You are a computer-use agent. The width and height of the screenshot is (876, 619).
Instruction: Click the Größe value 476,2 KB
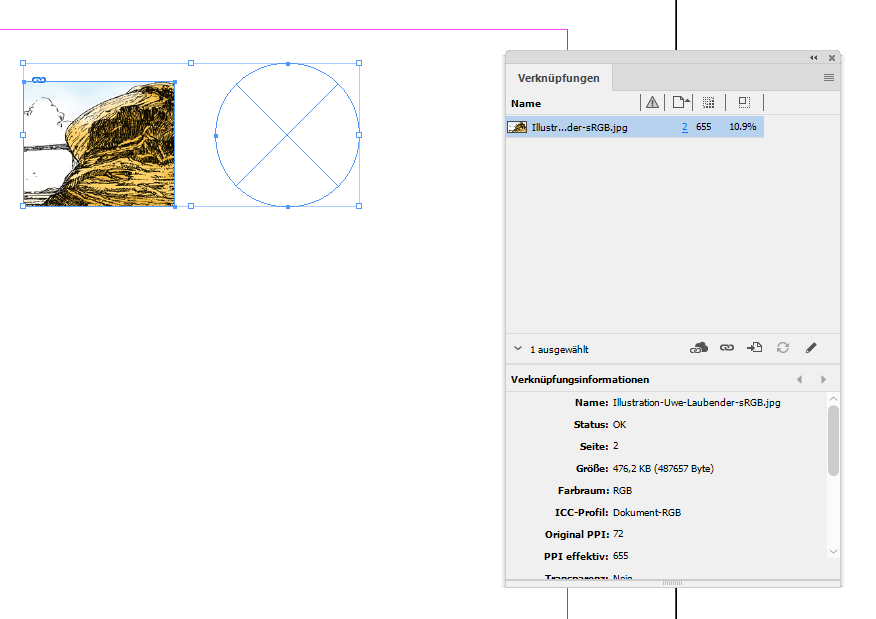pos(663,468)
